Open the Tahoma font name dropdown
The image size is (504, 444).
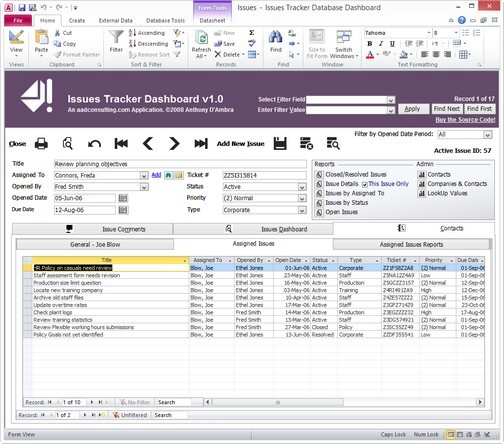(429, 33)
